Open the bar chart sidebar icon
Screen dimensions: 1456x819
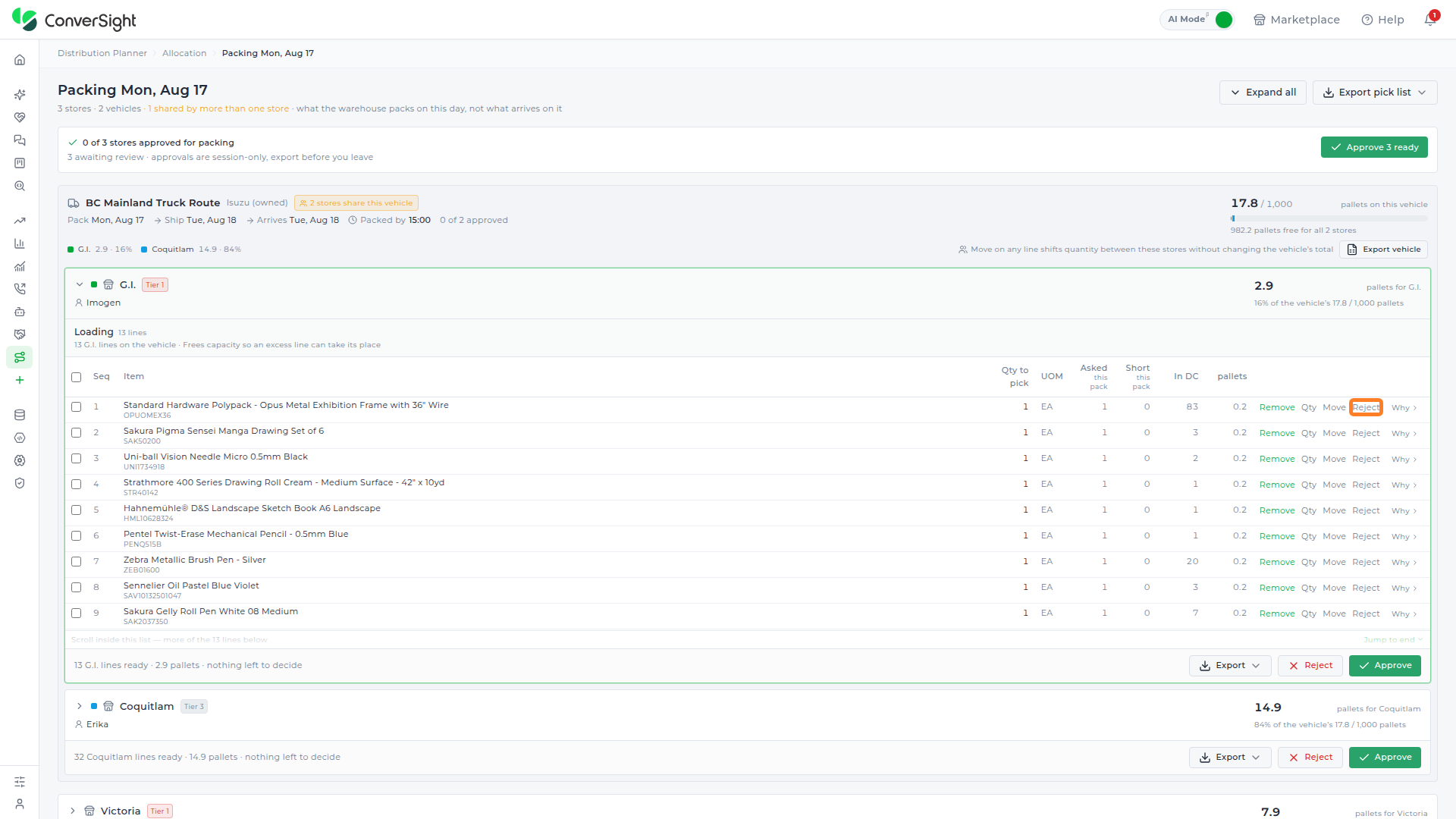[20, 243]
